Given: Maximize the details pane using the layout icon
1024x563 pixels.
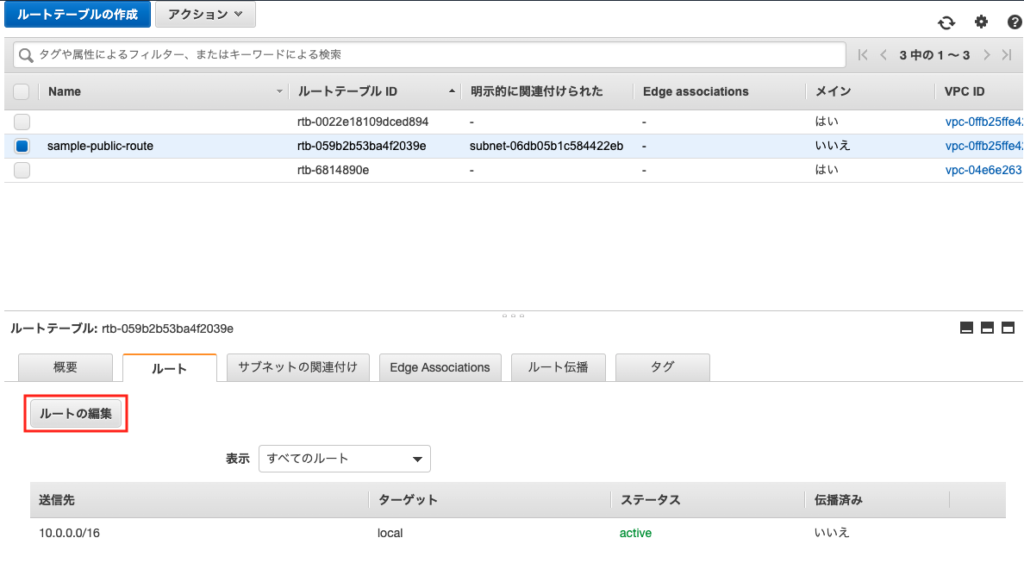Looking at the screenshot, I should tap(1008, 327).
